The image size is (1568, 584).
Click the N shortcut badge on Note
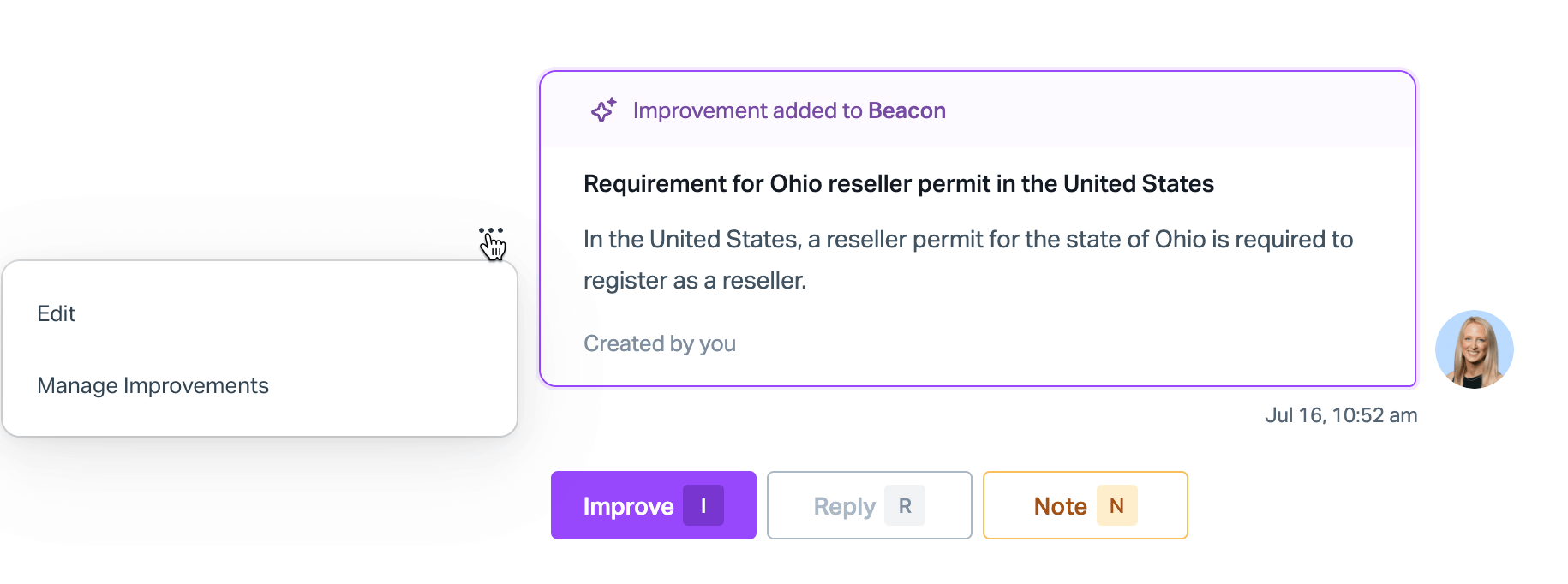[x=1116, y=505]
